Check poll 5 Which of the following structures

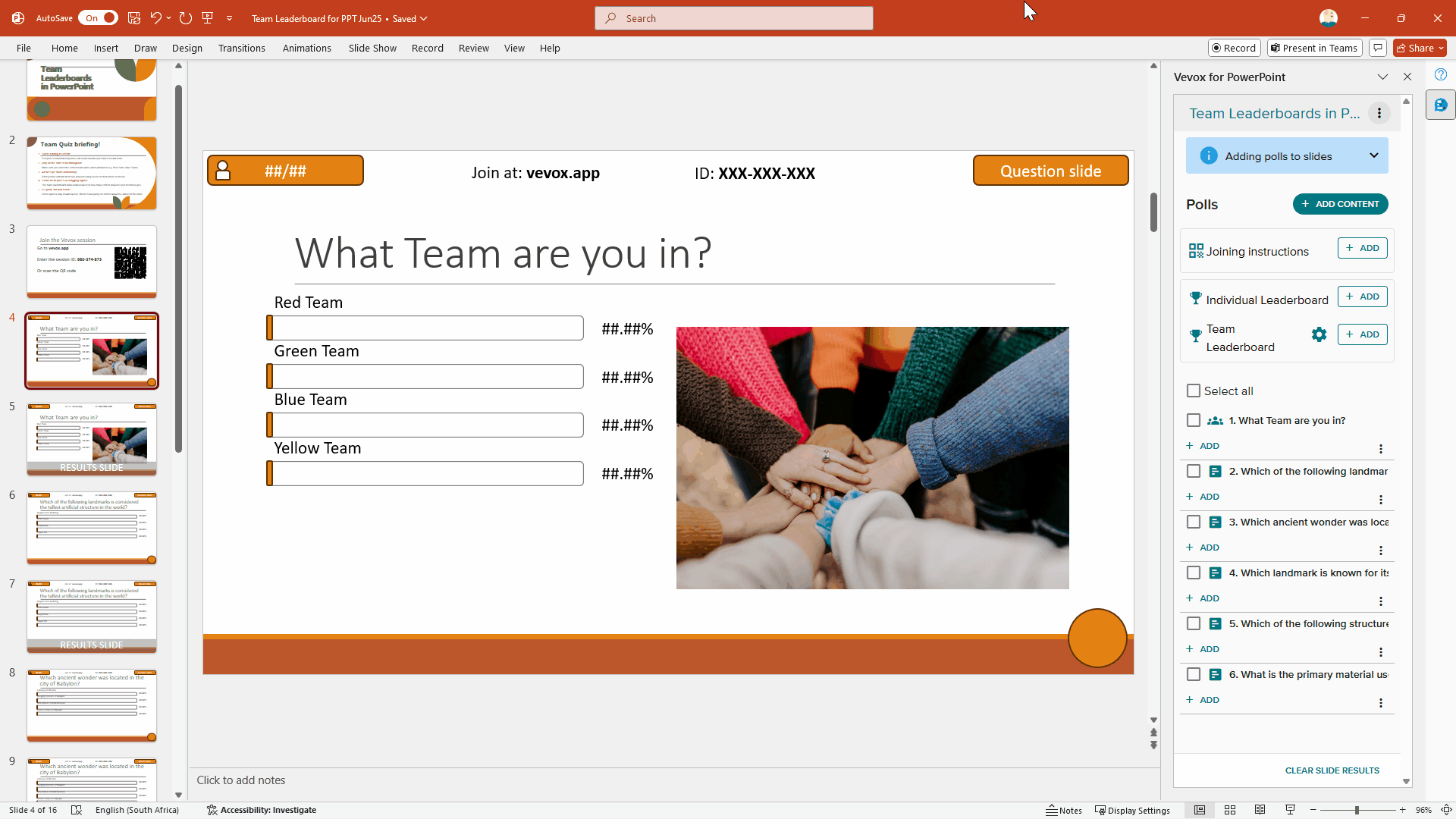point(1194,623)
